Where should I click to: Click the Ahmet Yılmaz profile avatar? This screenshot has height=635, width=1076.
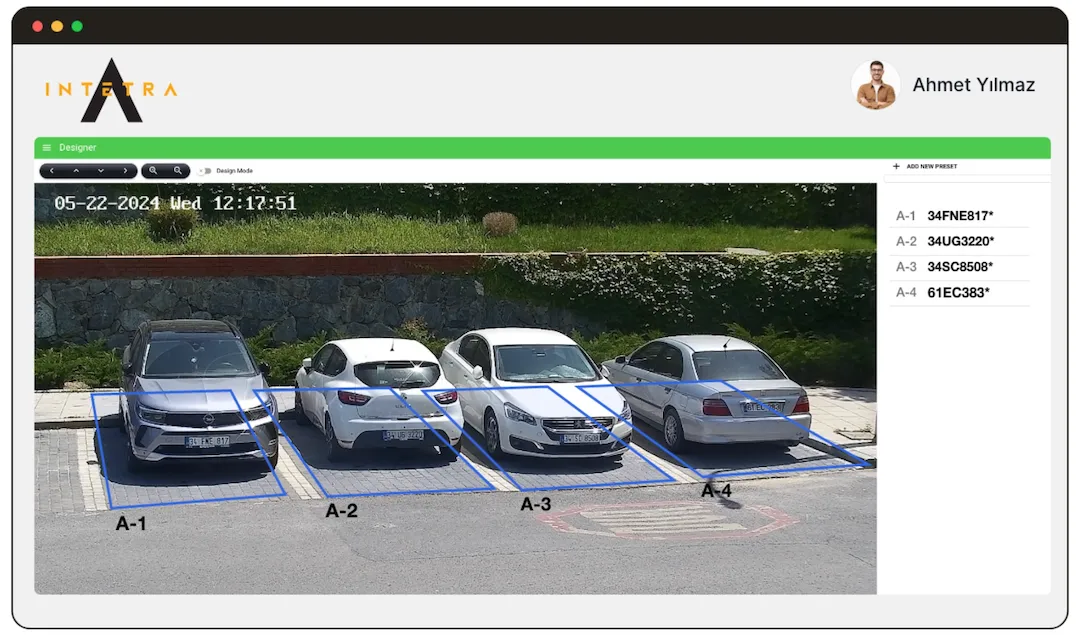pos(875,85)
